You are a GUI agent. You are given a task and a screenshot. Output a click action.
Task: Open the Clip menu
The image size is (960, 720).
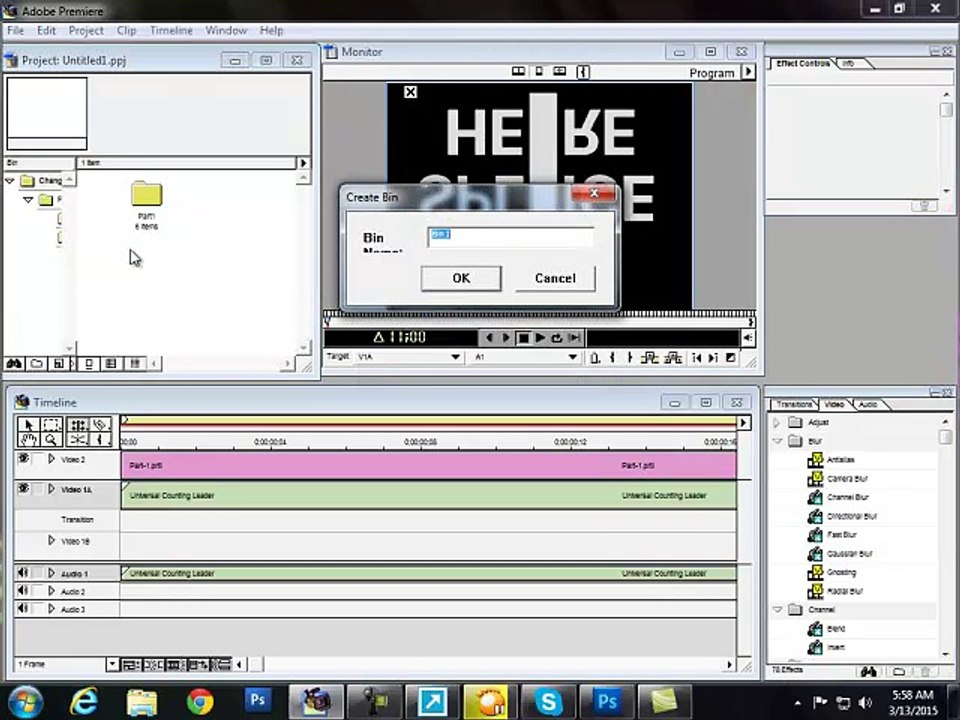click(x=127, y=30)
